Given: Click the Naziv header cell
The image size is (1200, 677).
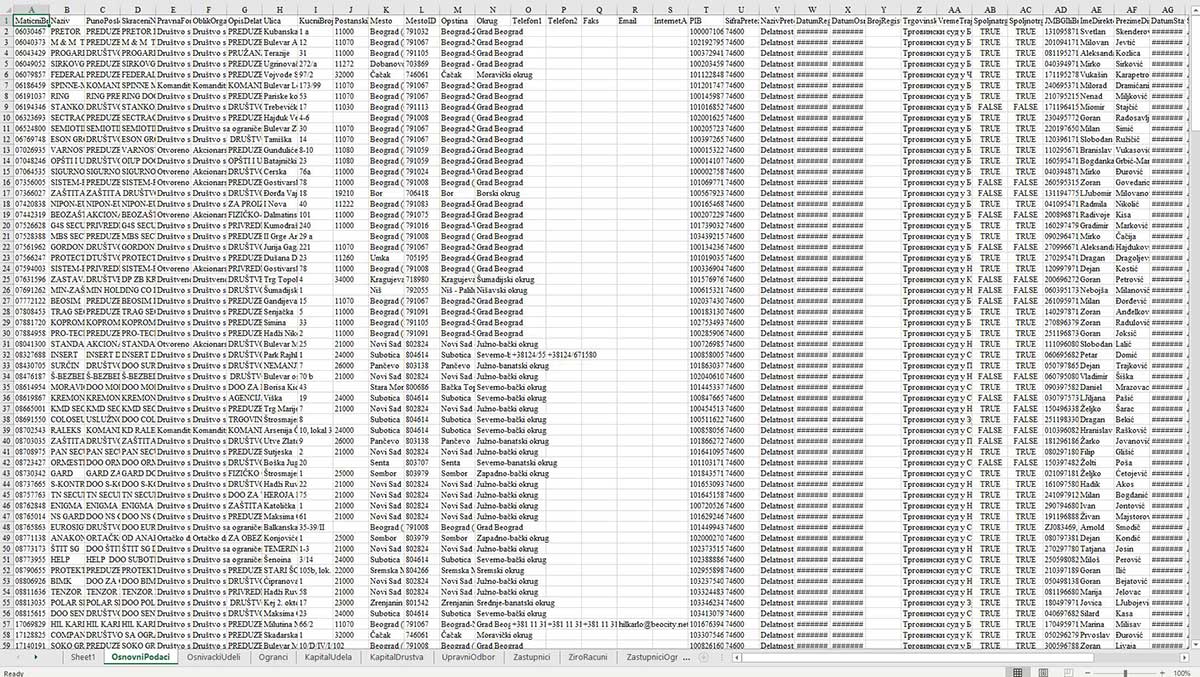Looking at the screenshot, I should [x=66, y=20].
